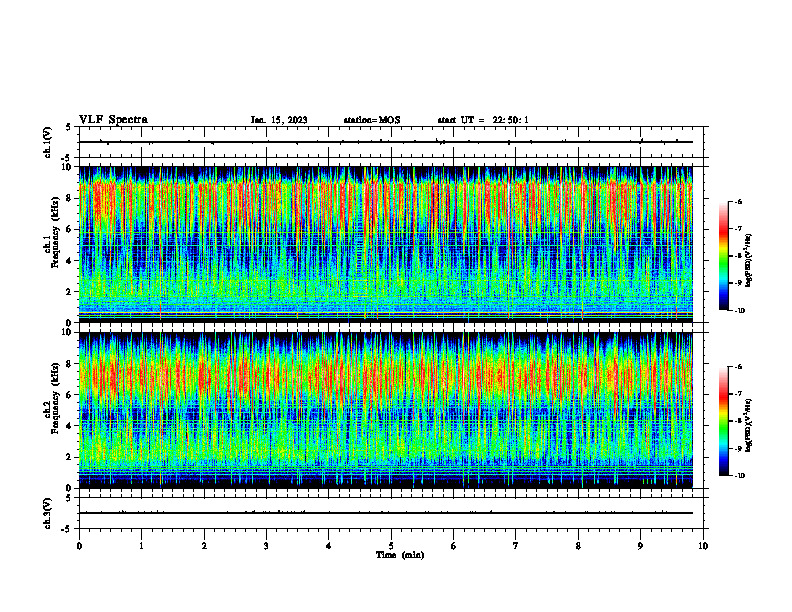Image resolution: width=792 pixels, height=612 pixels.
Task: Click the 'station=MOS' header label
Action: click(x=372, y=120)
